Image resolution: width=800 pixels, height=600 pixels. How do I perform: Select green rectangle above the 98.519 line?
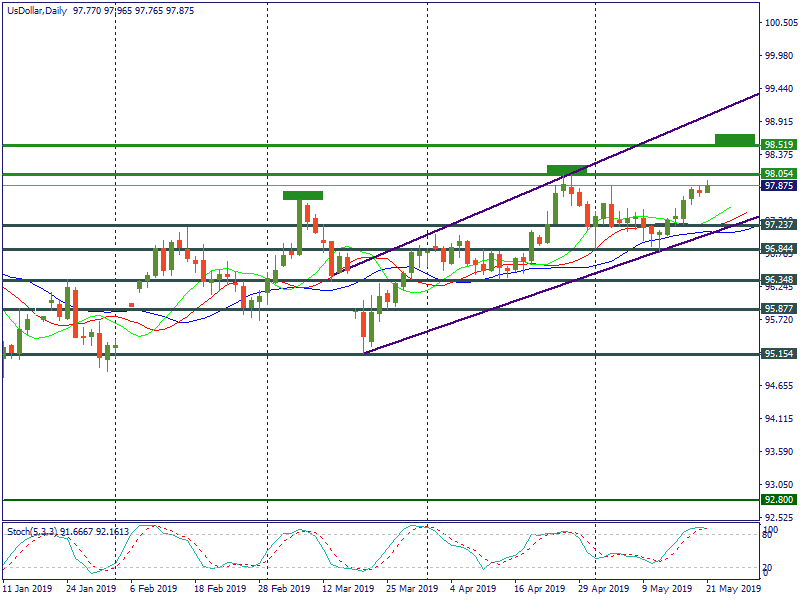pos(734,139)
